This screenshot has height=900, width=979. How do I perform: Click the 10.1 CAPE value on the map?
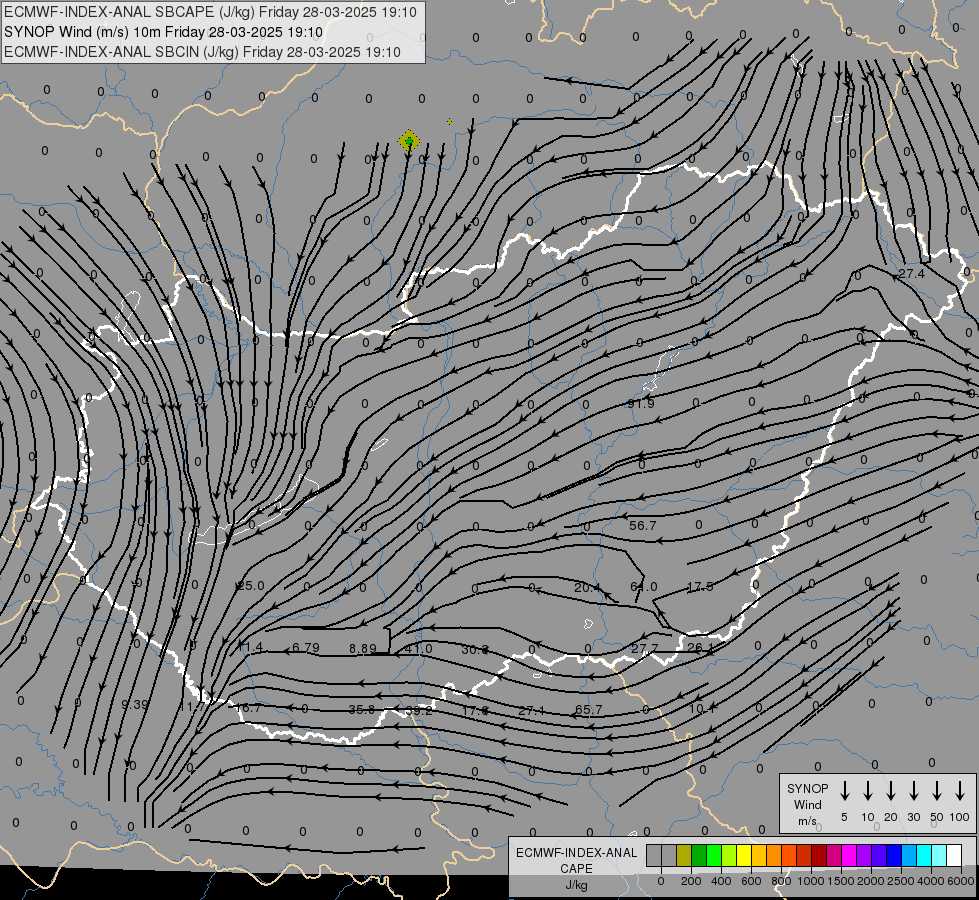pos(702,708)
